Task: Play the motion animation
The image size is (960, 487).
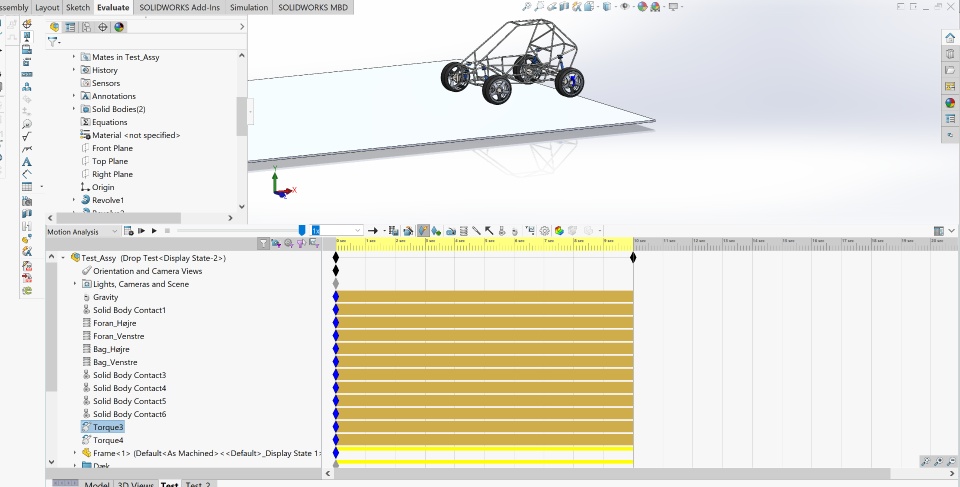Action: click(x=154, y=231)
